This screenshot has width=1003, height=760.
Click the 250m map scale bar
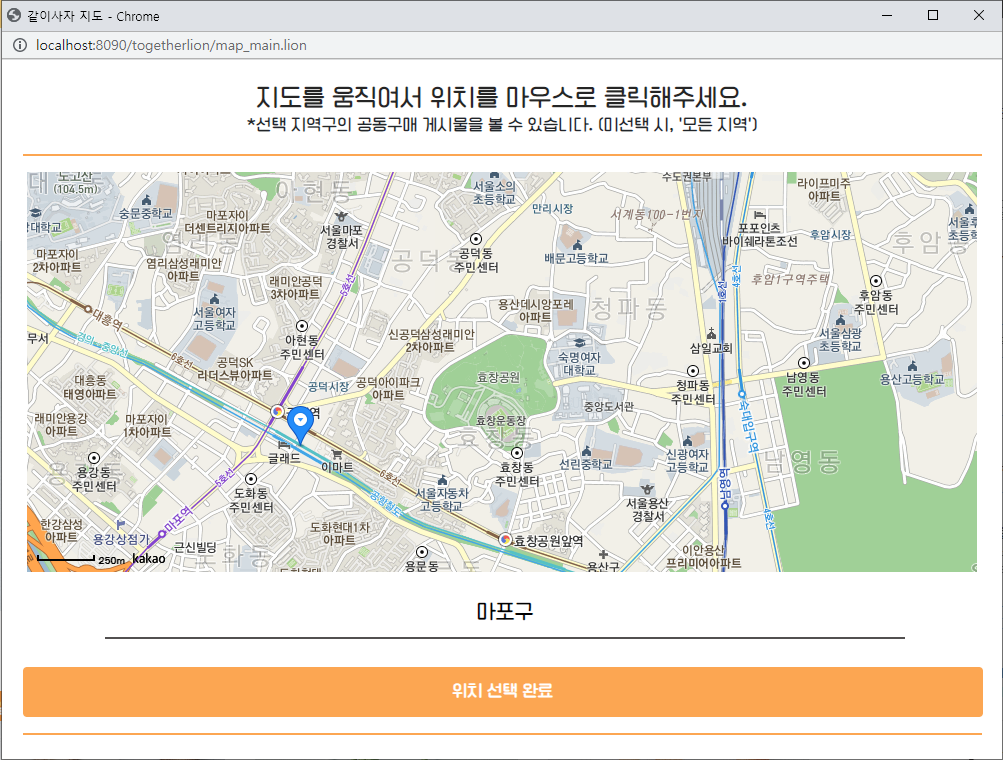tap(66, 558)
